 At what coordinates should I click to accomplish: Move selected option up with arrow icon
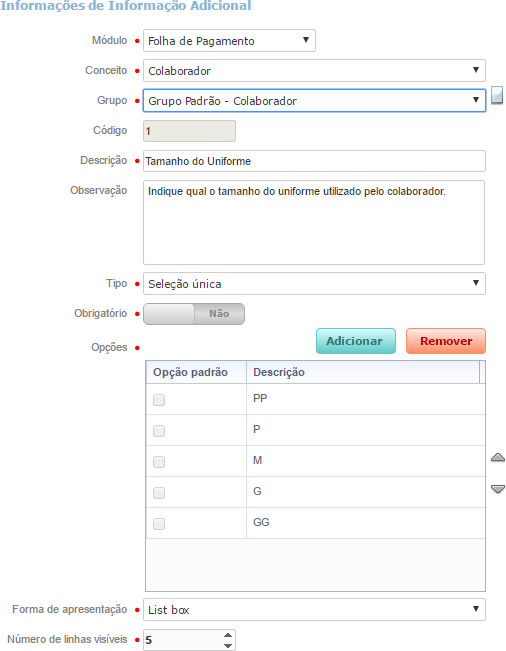click(498, 458)
